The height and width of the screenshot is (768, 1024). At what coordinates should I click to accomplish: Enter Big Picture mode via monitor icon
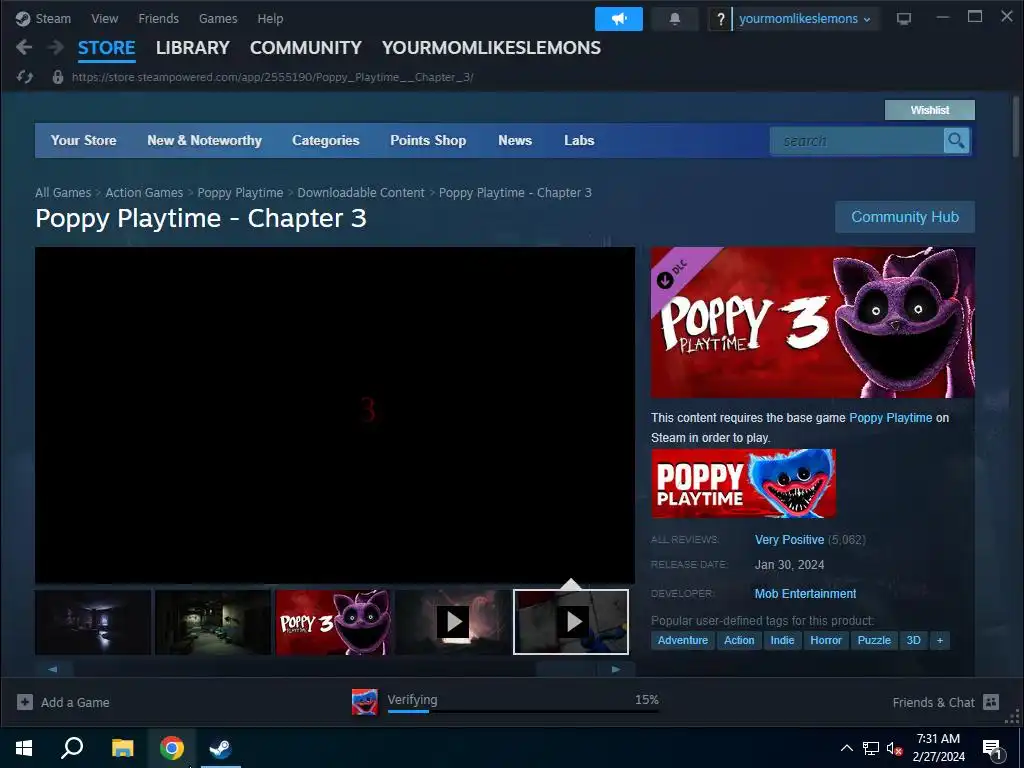904,19
